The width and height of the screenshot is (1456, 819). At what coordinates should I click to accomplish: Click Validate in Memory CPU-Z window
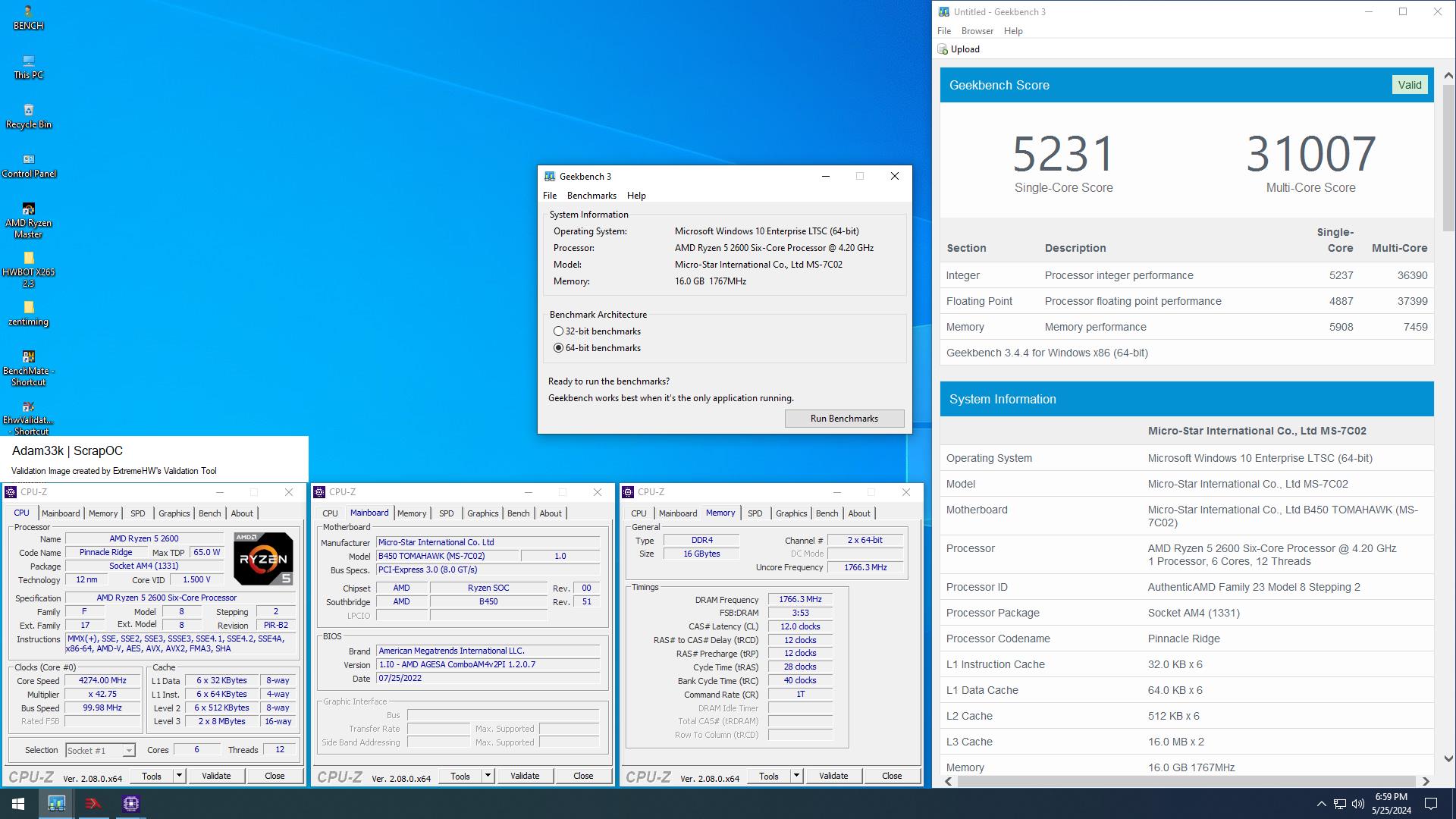(x=833, y=776)
